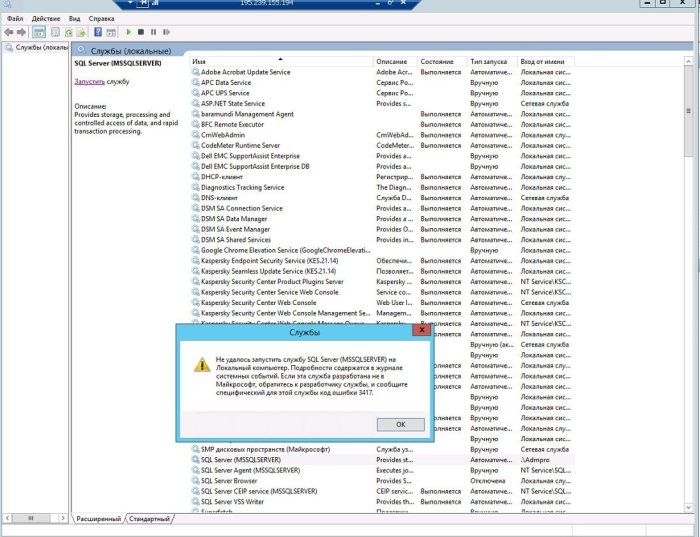Open the Файл menu
The width and height of the screenshot is (700, 537).
coord(15,18)
